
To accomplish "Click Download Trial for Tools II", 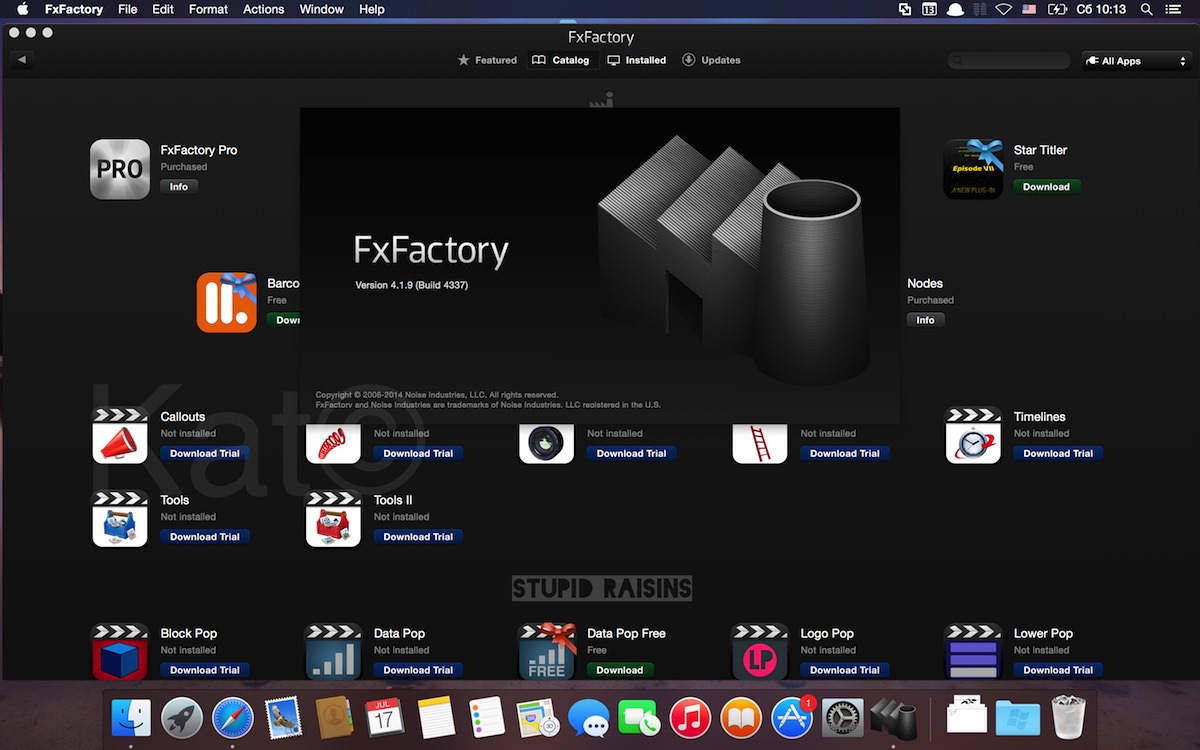I will pos(418,537).
